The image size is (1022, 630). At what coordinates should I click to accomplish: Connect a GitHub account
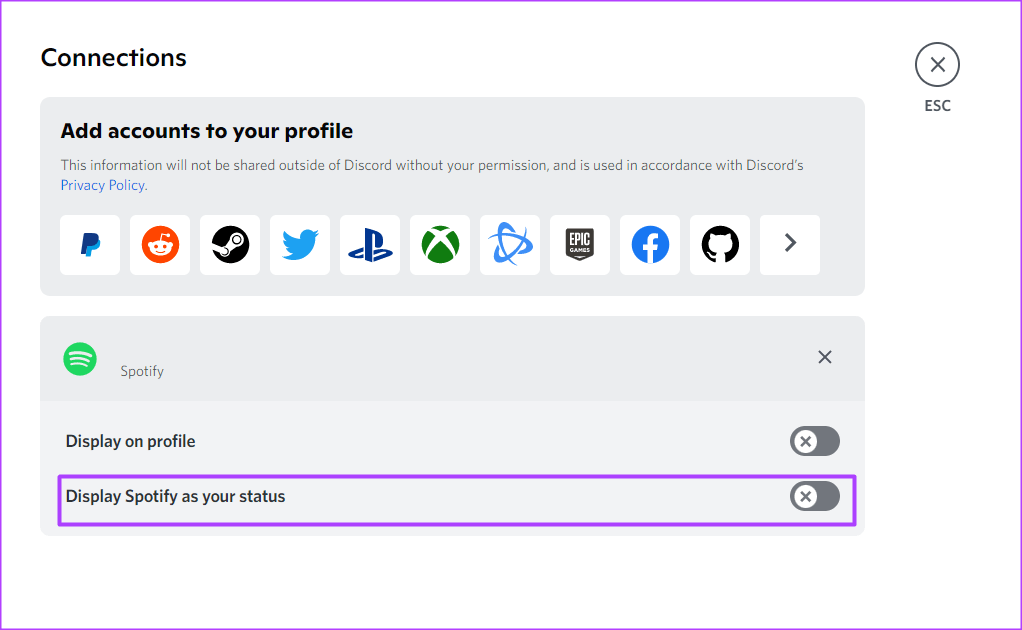point(720,245)
